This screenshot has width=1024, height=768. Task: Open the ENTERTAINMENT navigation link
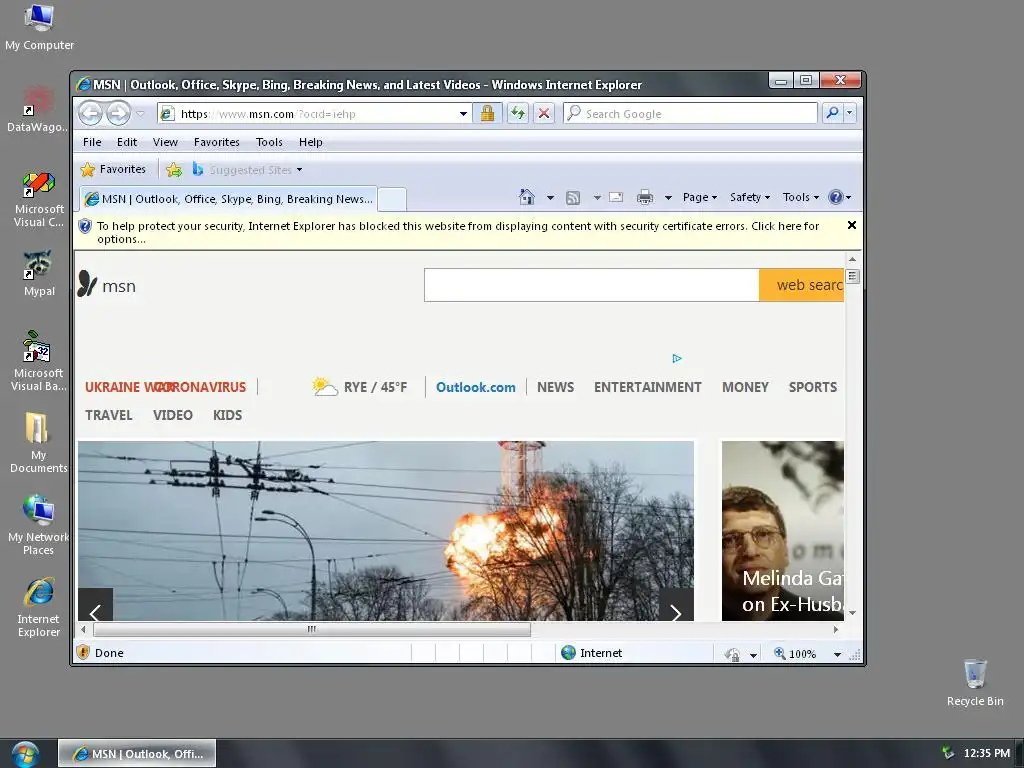tap(647, 387)
